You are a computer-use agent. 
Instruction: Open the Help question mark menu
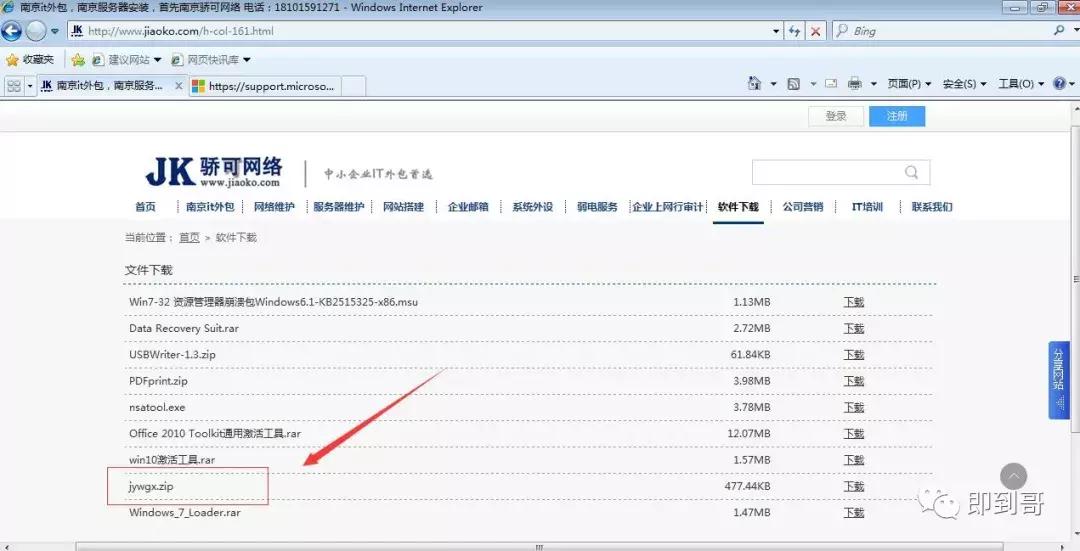pos(1063,84)
